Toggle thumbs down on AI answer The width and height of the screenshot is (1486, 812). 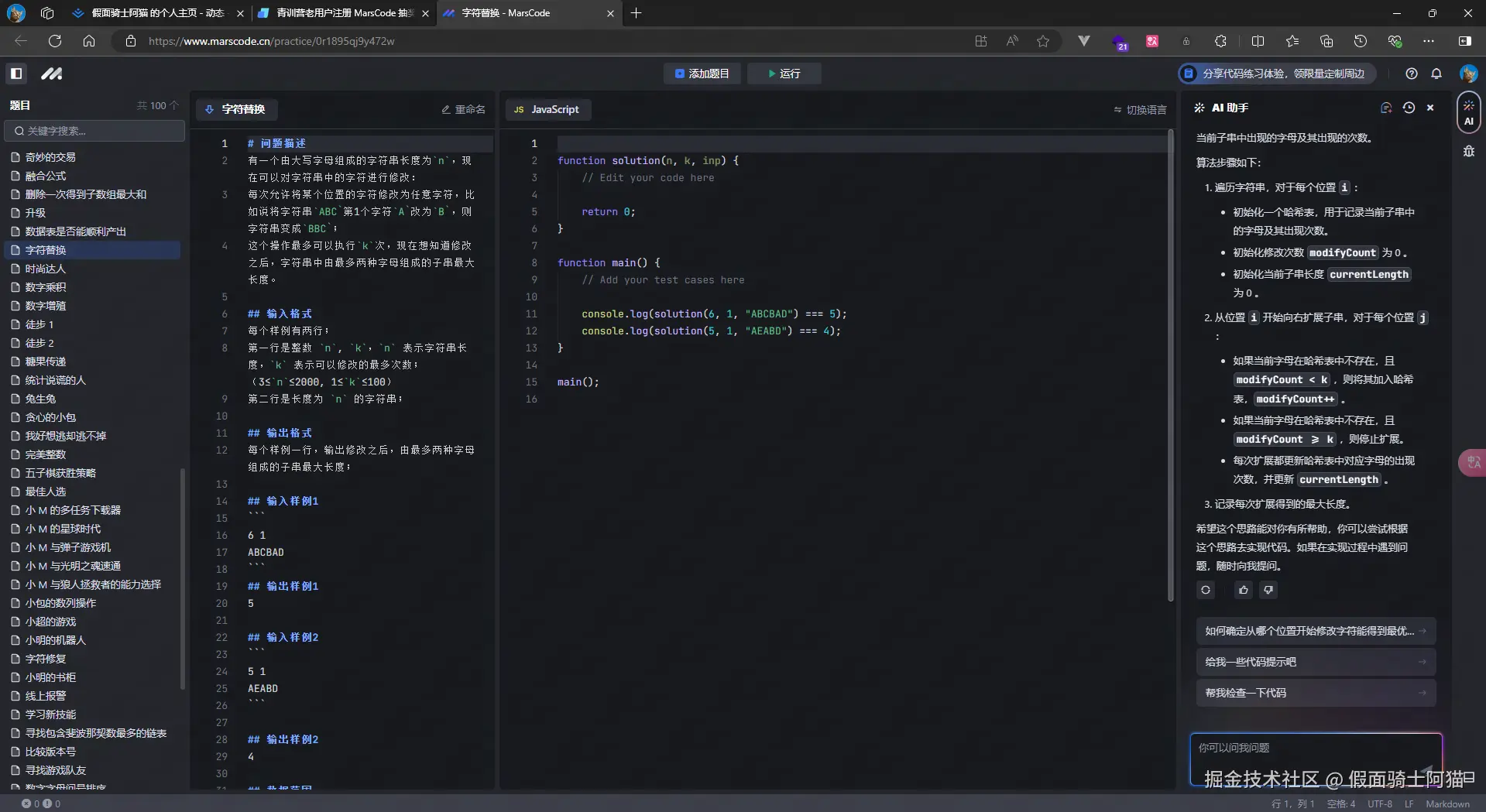pyautogui.click(x=1268, y=590)
